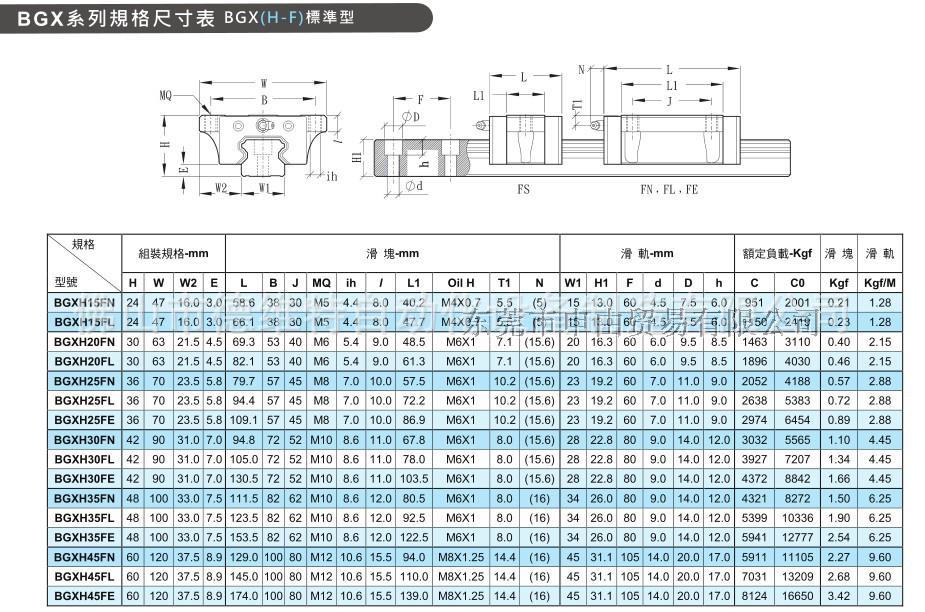Viewport: 925px width, 612px height.
Task: Select the C value 7031
Action: click(x=755, y=577)
